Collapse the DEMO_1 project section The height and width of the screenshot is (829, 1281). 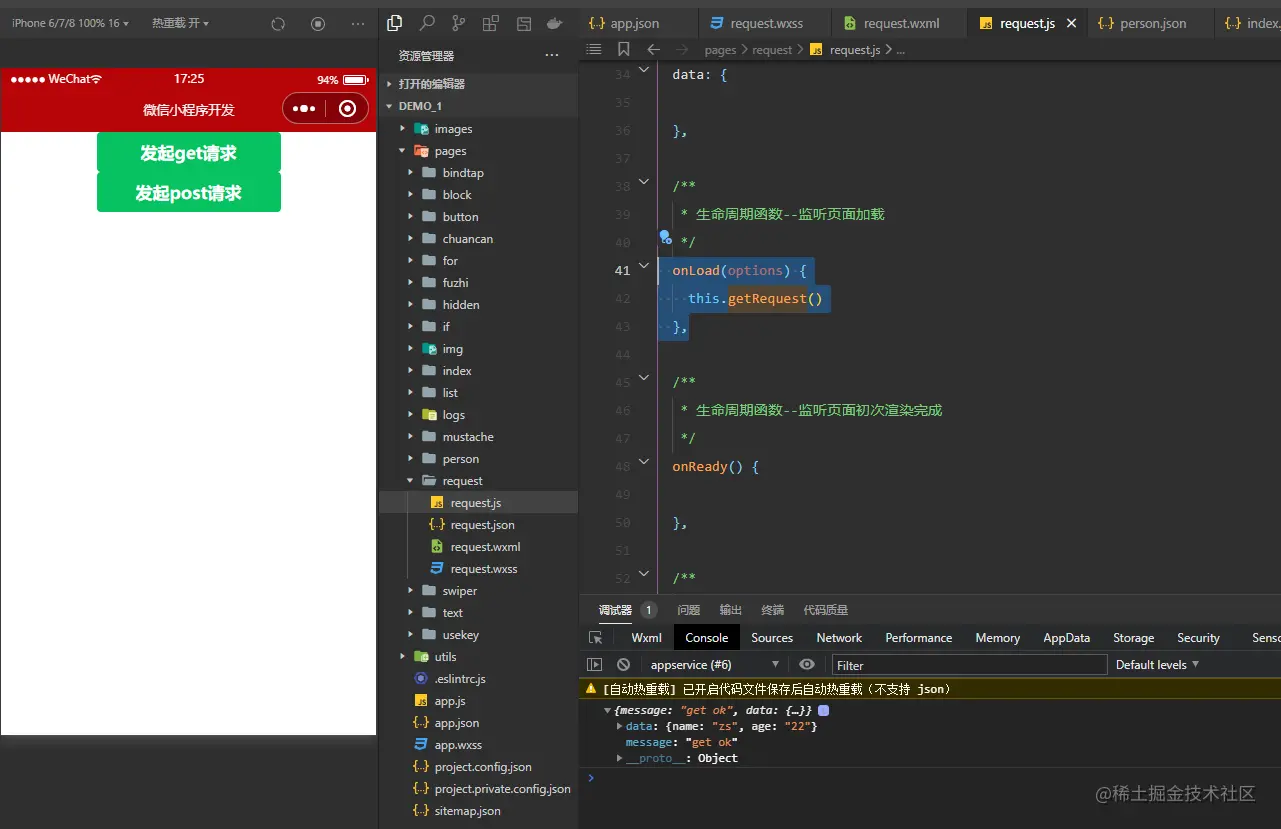(478, 106)
